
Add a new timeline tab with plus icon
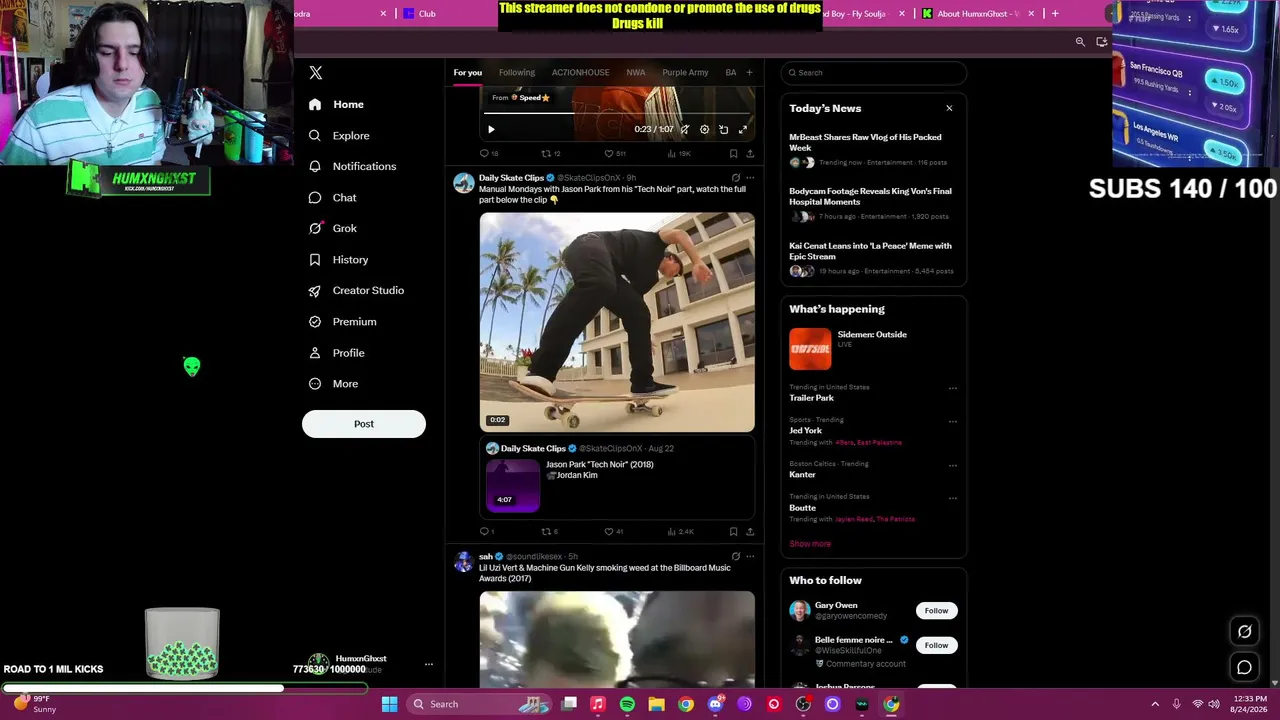(749, 72)
